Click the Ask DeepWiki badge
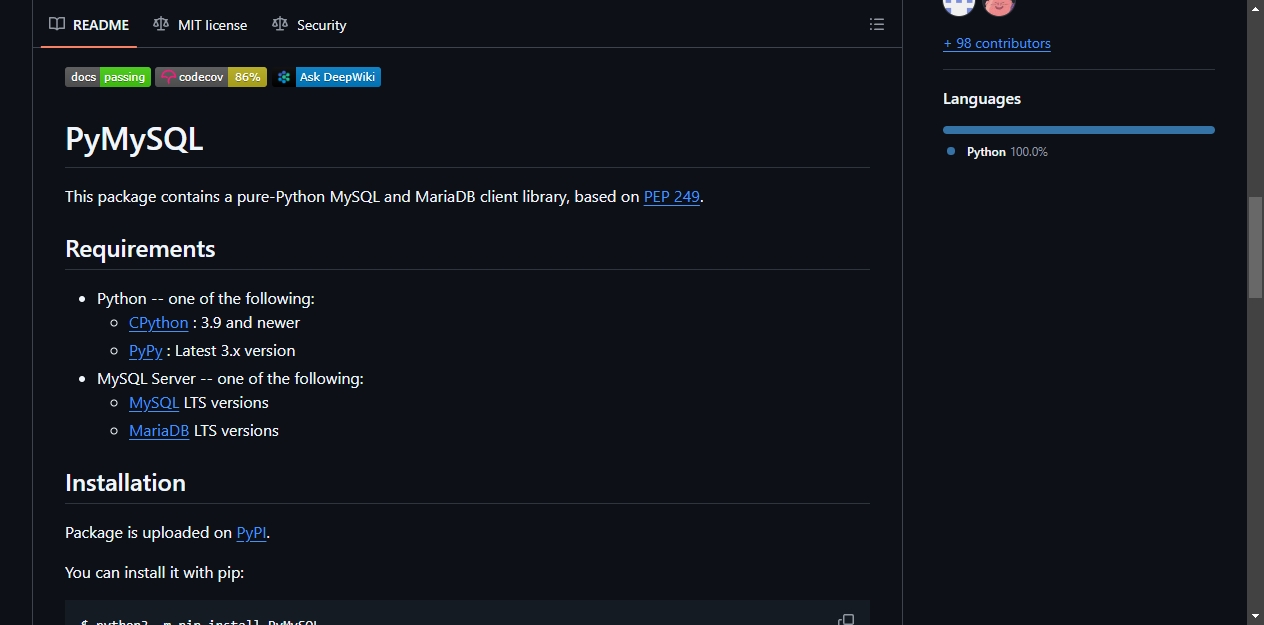This screenshot has height=625, width=1264. click(327, 77)
